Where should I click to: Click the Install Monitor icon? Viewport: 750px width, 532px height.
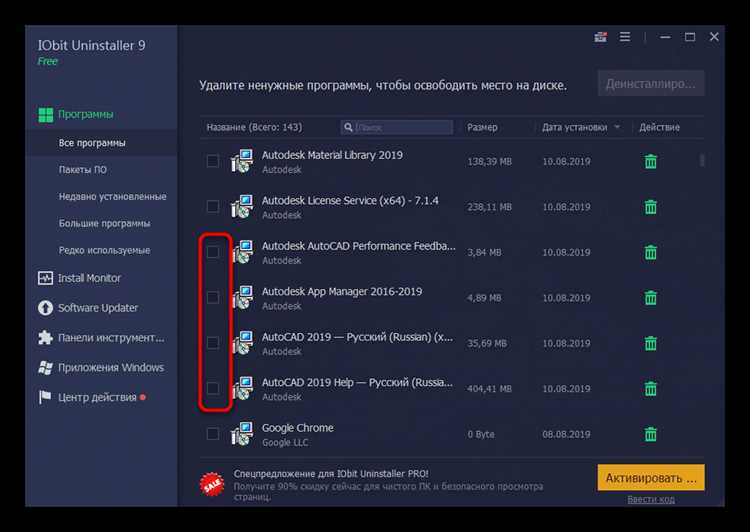(45, 278)
